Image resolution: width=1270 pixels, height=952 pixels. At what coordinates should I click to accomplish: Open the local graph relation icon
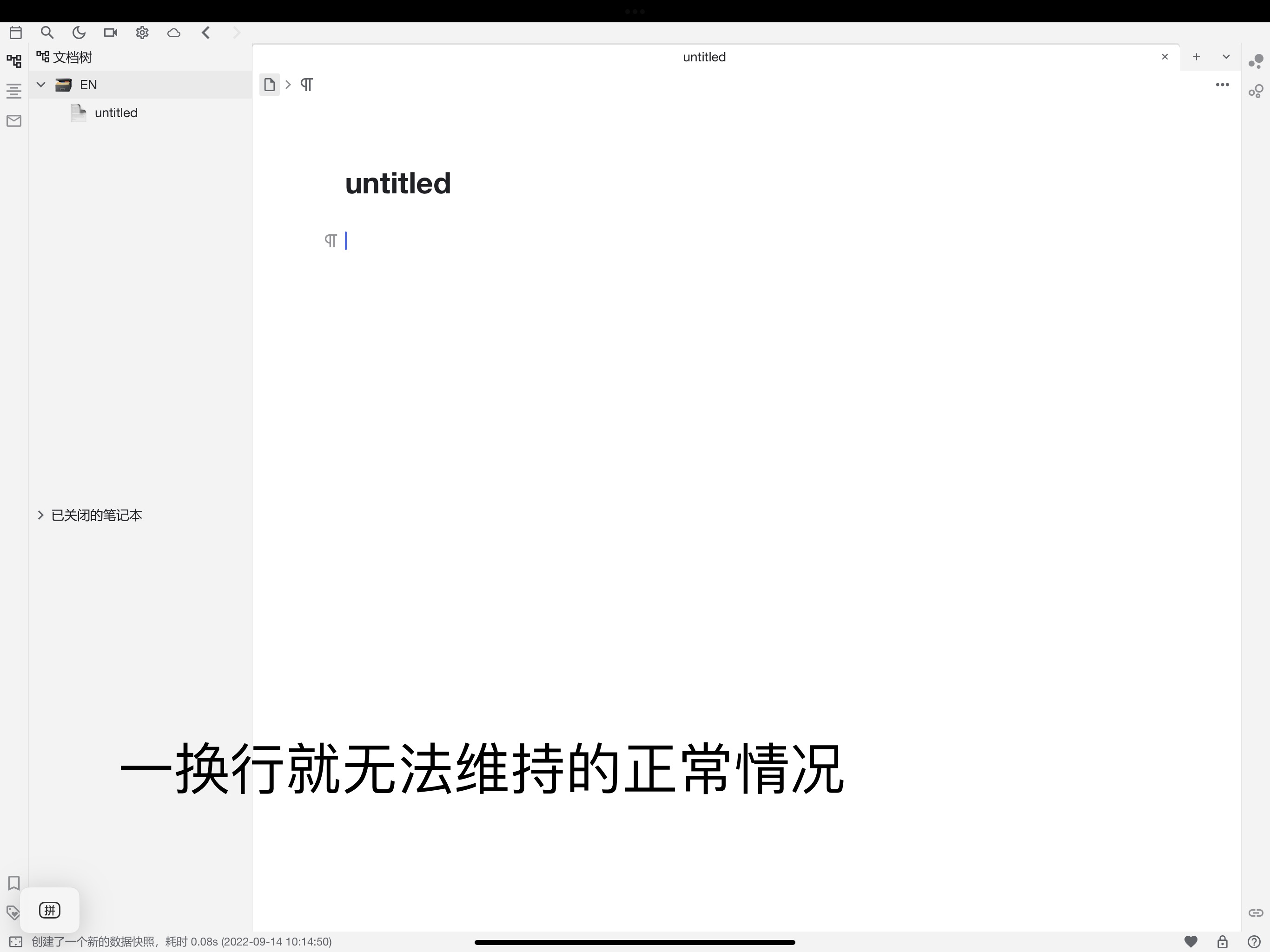coord(1256,91)
